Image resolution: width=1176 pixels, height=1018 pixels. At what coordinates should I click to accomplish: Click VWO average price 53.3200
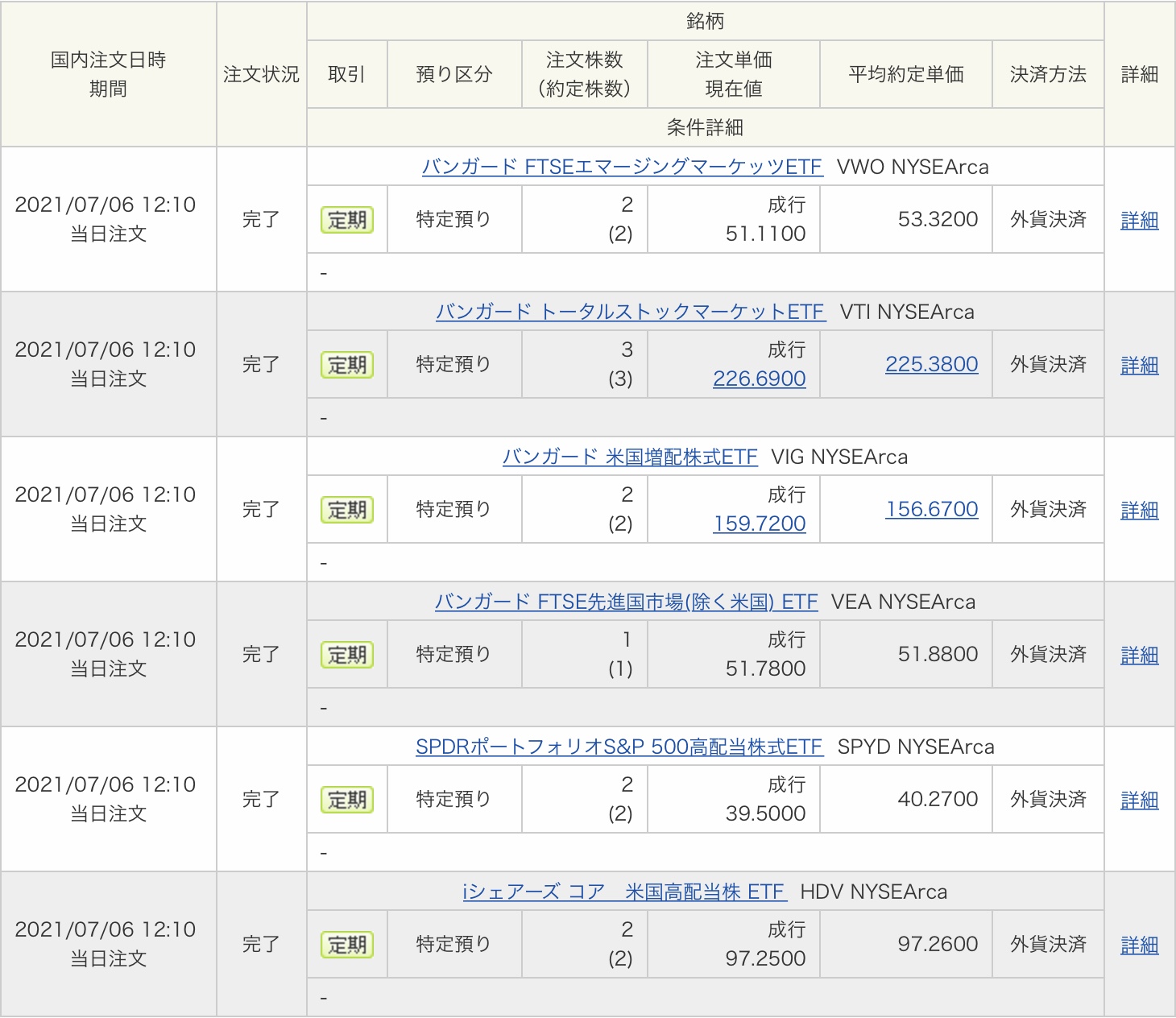point(938,219)
